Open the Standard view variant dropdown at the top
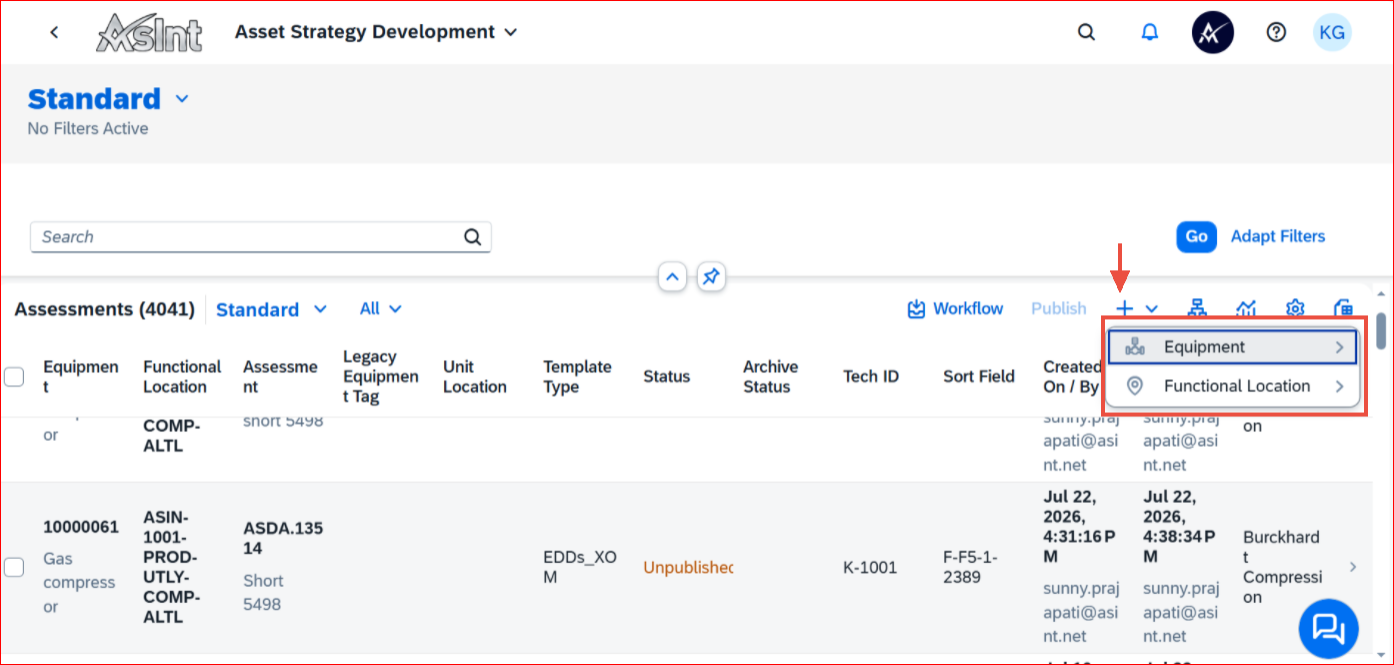 (x=182, y=99)
